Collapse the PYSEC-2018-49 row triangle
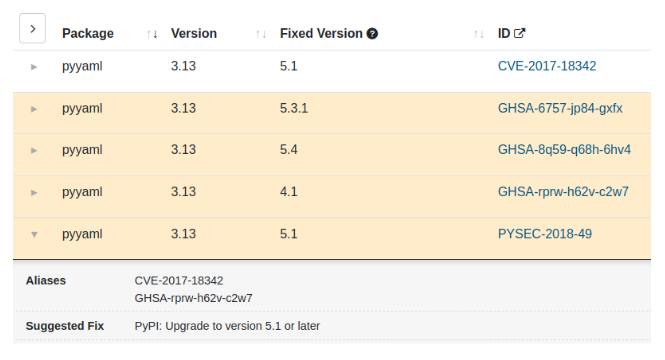 click(x=34, y=234)
